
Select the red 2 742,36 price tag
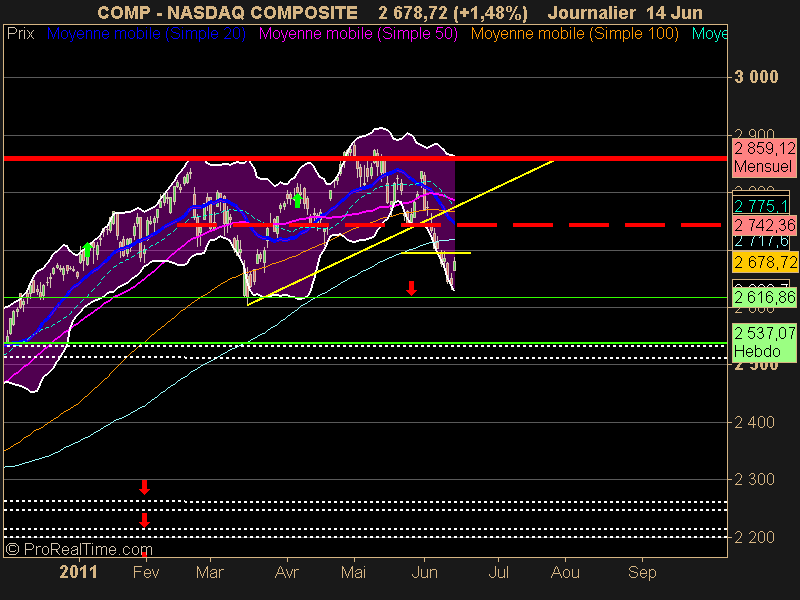pos(764,225)
